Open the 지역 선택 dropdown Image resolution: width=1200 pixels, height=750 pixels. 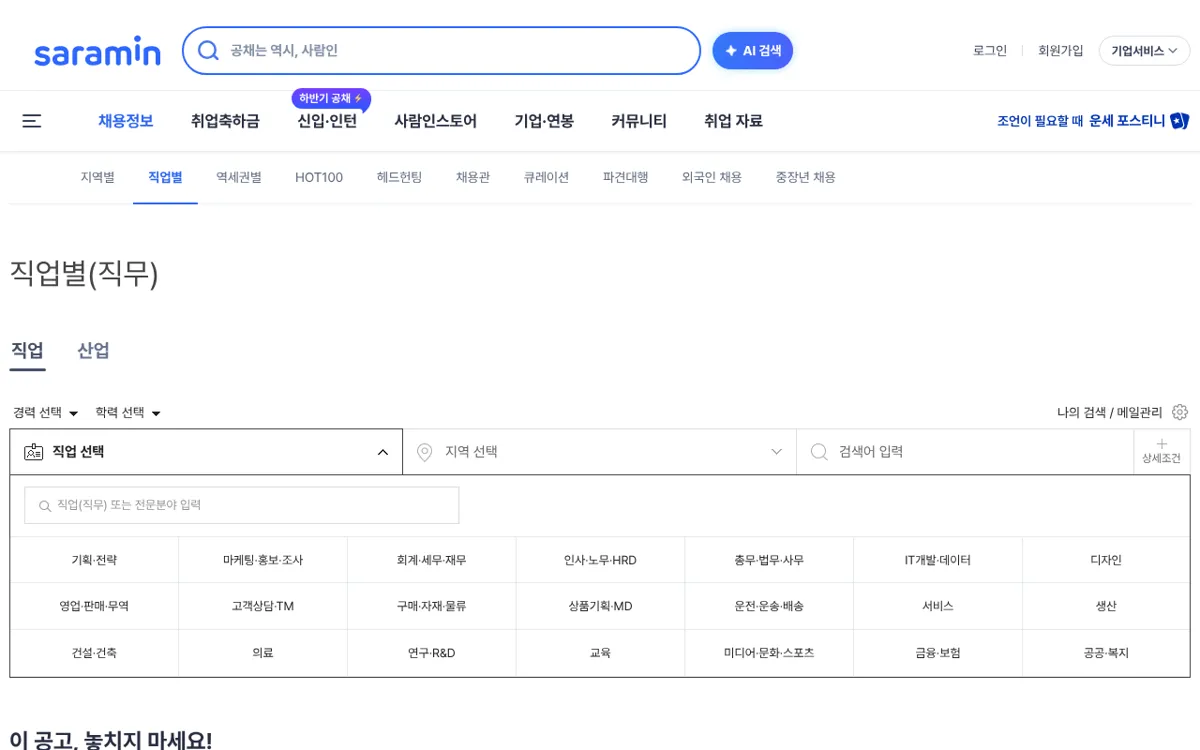pos(600,452)
